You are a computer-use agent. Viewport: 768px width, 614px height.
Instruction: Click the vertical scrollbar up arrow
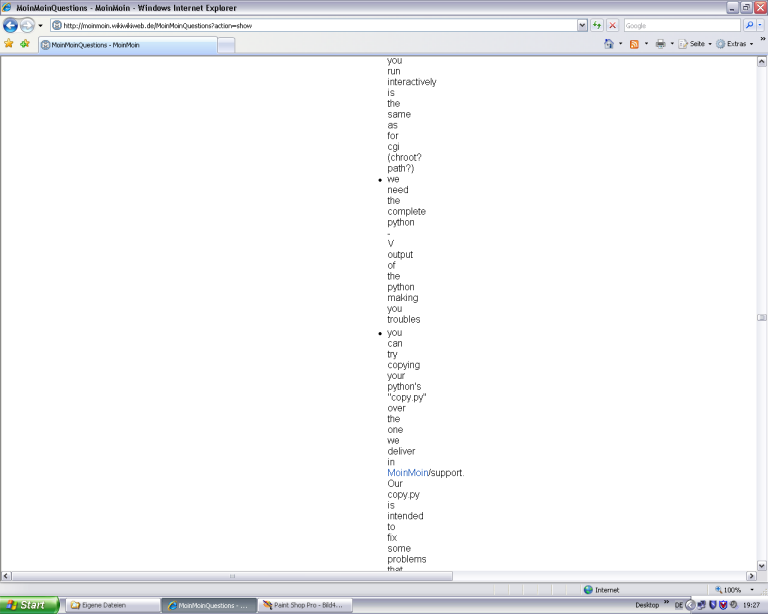click(x=761, y=62)
